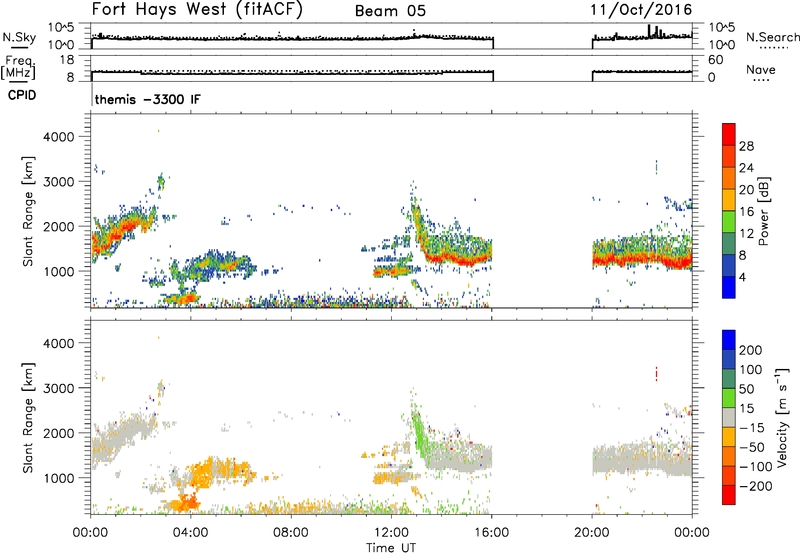
Task: Click the red top segment of the Power colorbar
Action: 729,134
